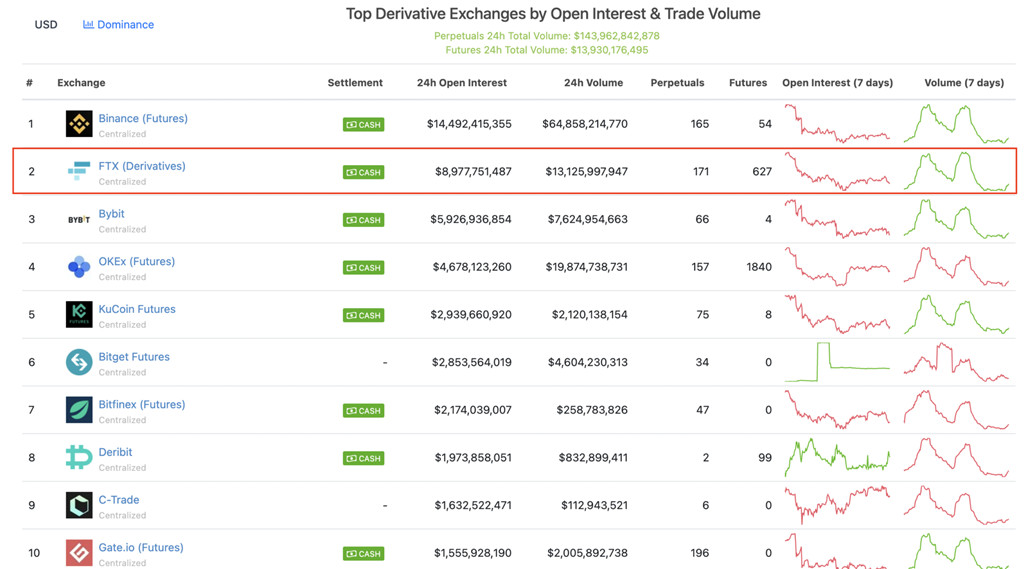
Task: Sort by 24h Open Interest column
Action: 461,83
